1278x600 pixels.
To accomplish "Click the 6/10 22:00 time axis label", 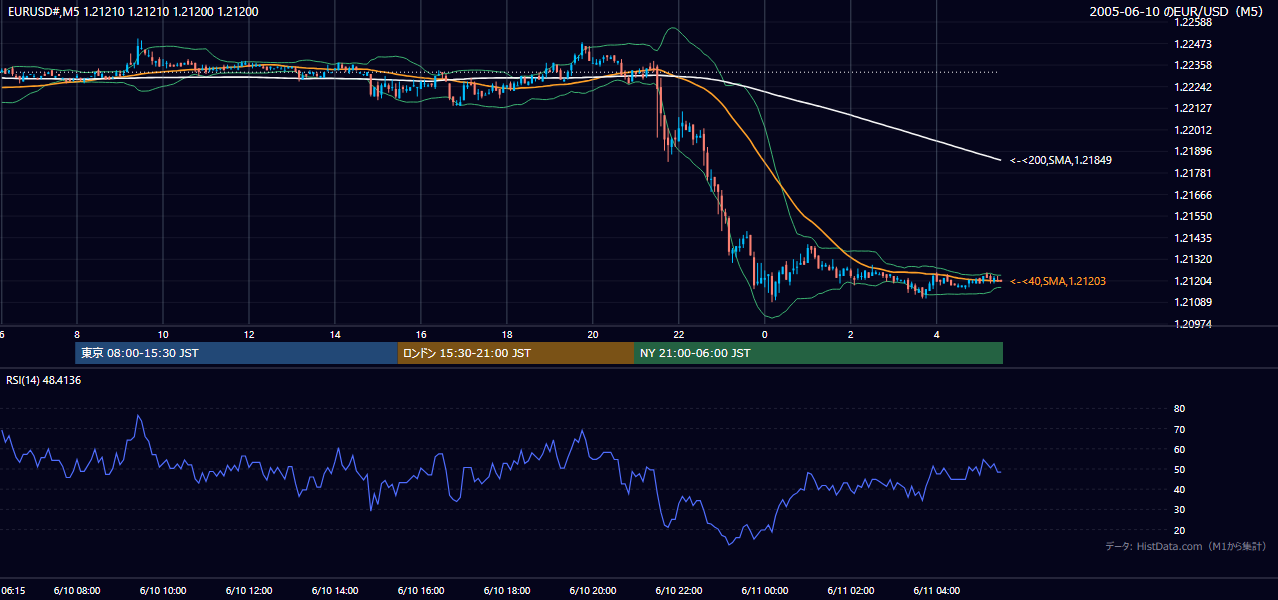I will [x=679, y=591].
